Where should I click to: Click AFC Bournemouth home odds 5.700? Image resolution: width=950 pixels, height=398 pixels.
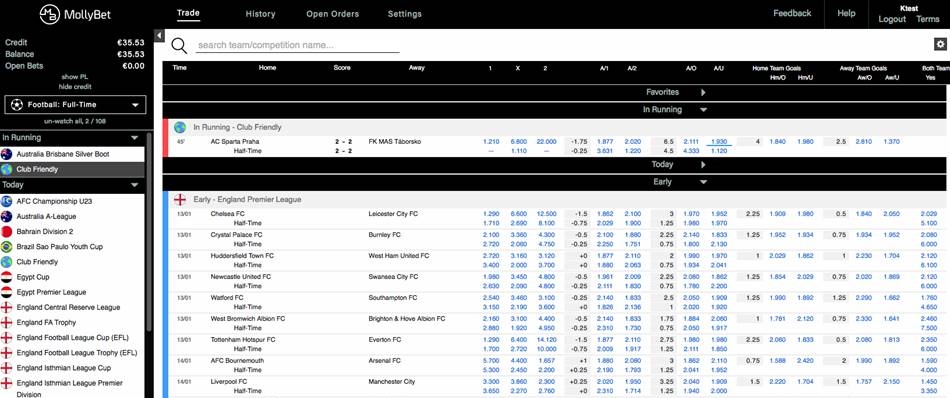tap(490, 361)
